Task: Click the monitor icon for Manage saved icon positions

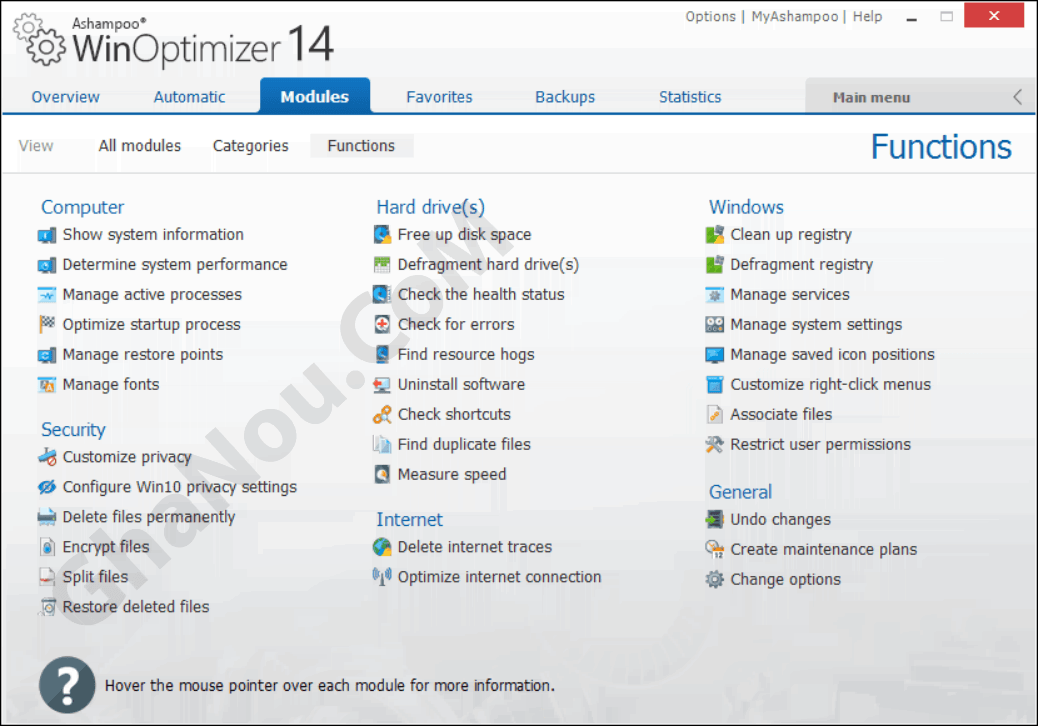Action: [x=715, y=355]
